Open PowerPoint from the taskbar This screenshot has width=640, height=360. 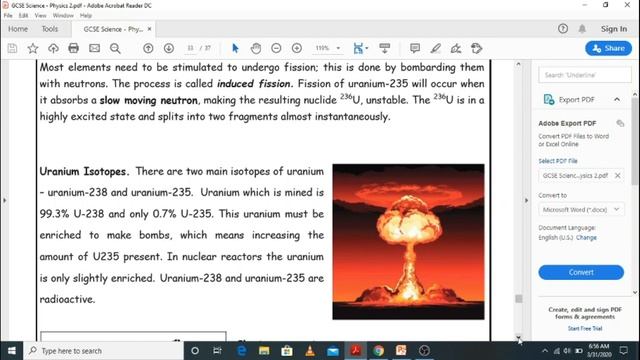[401, 351]
